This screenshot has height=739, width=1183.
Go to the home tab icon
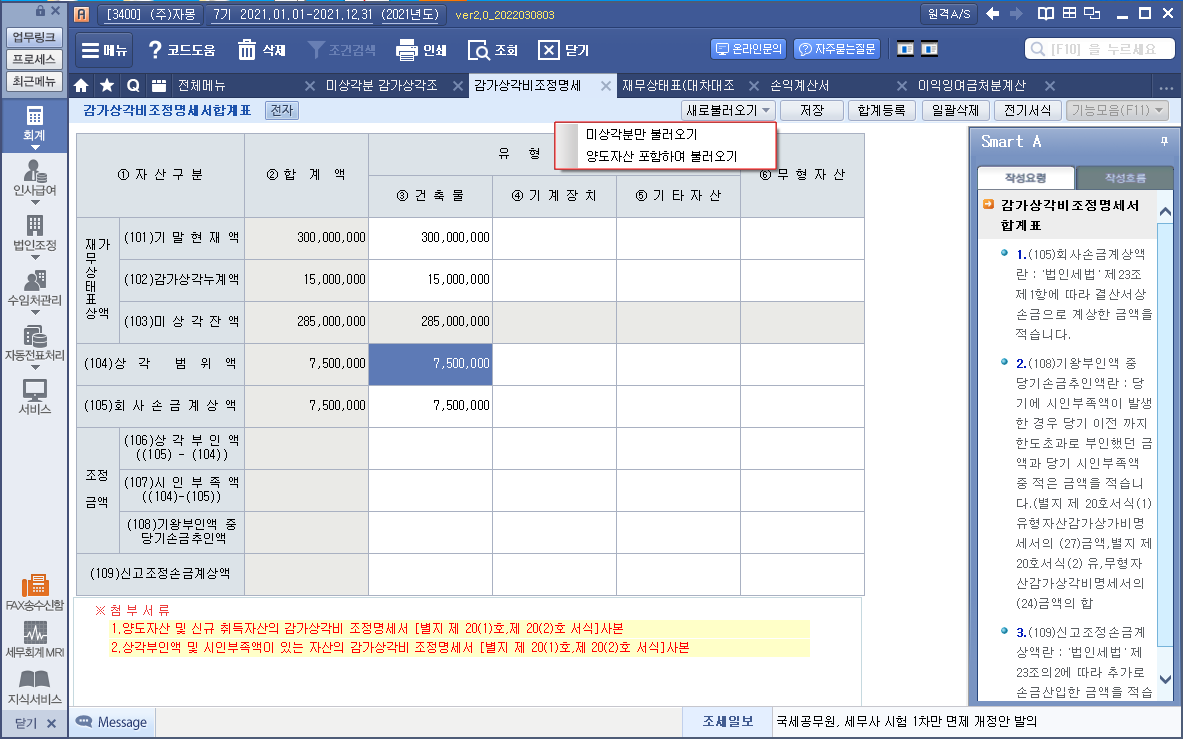[81, 86]
